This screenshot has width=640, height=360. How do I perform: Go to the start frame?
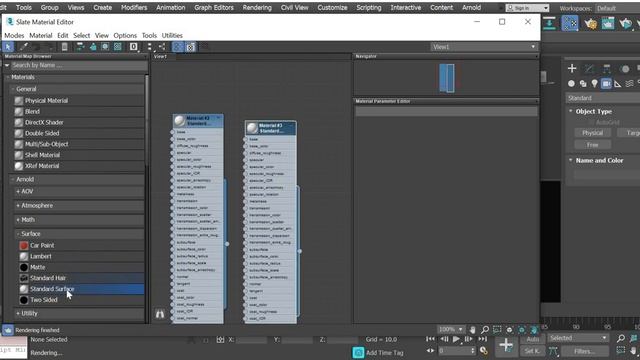point(430,339)
